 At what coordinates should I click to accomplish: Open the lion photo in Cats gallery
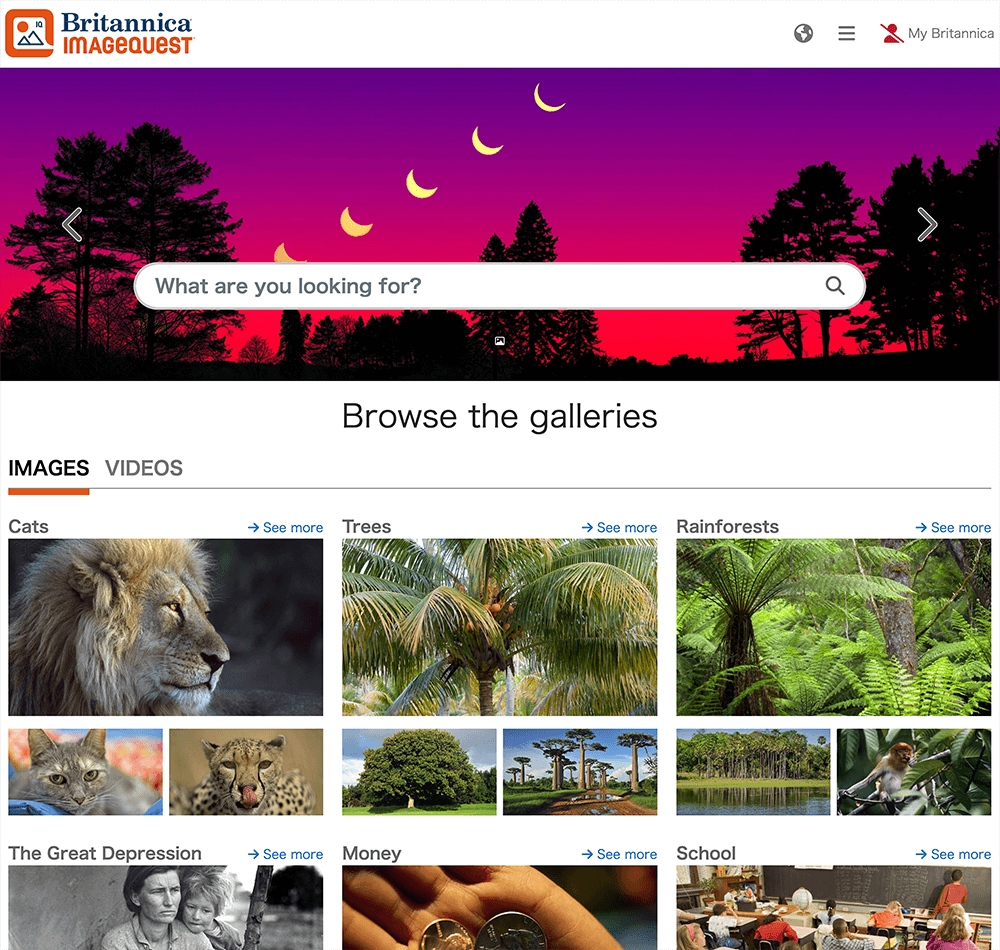coord(166,627)
